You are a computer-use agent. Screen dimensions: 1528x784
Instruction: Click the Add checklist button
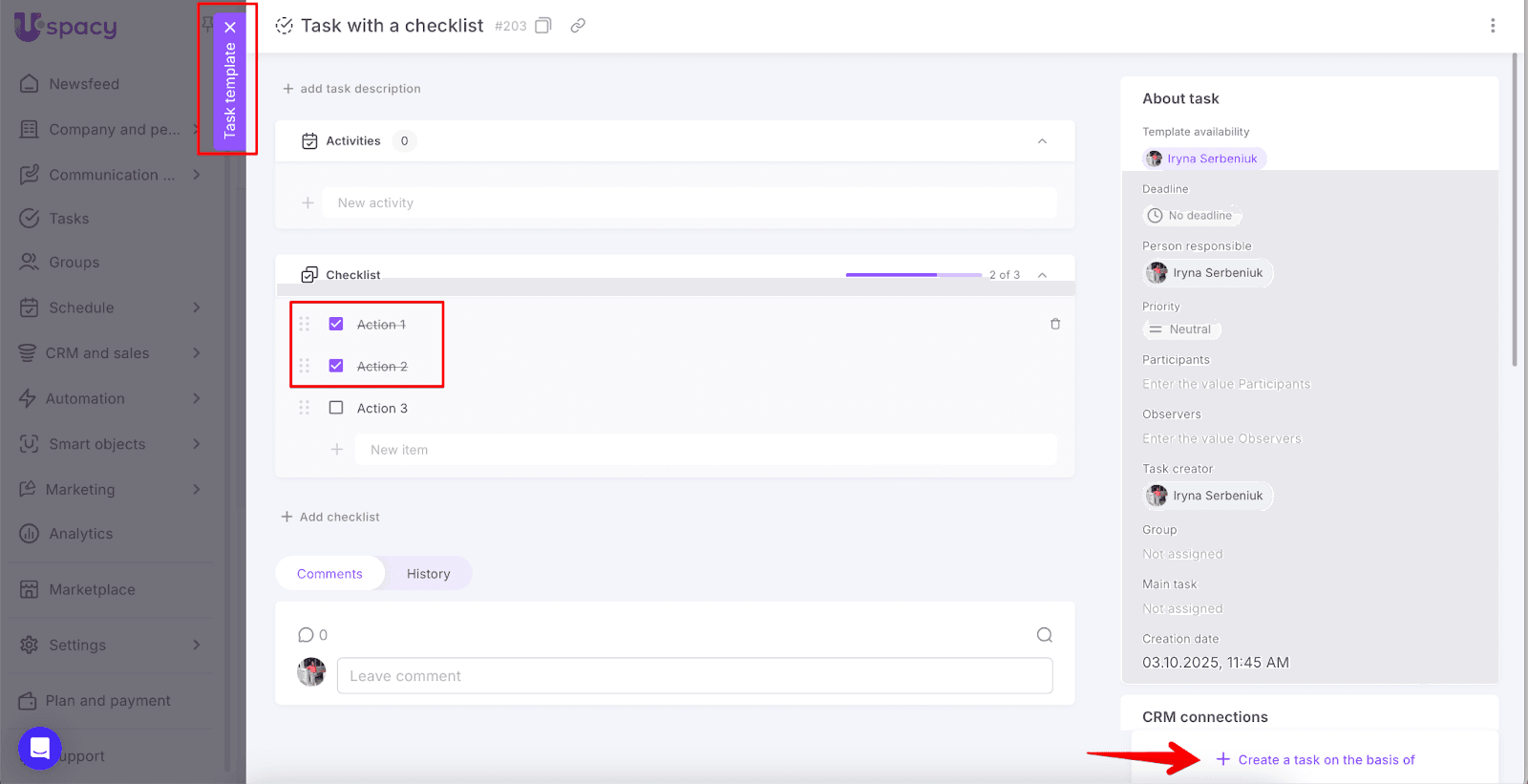pos(330,517)
